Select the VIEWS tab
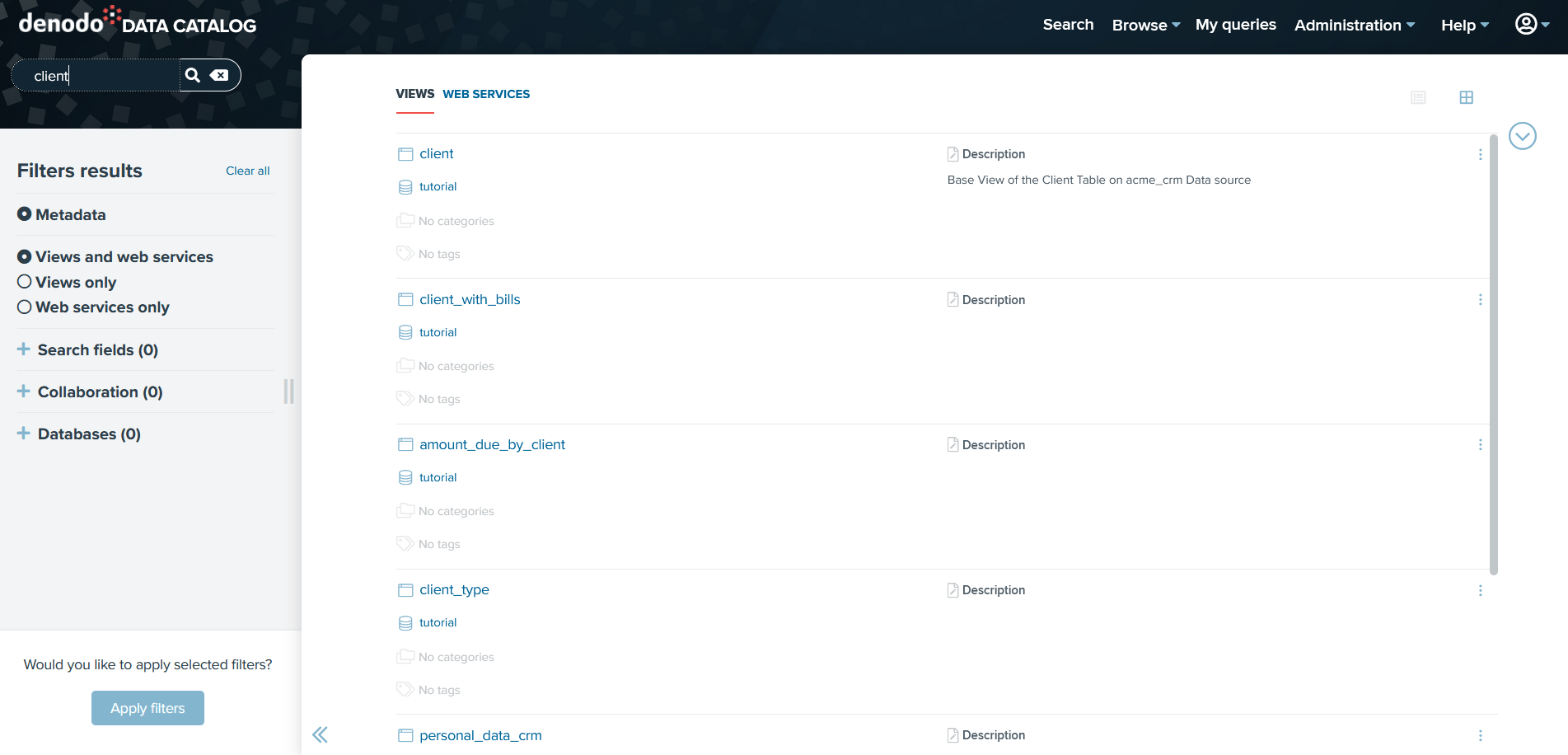The height and width of the screenshot is (755, 1568). (x=414, y=94)
